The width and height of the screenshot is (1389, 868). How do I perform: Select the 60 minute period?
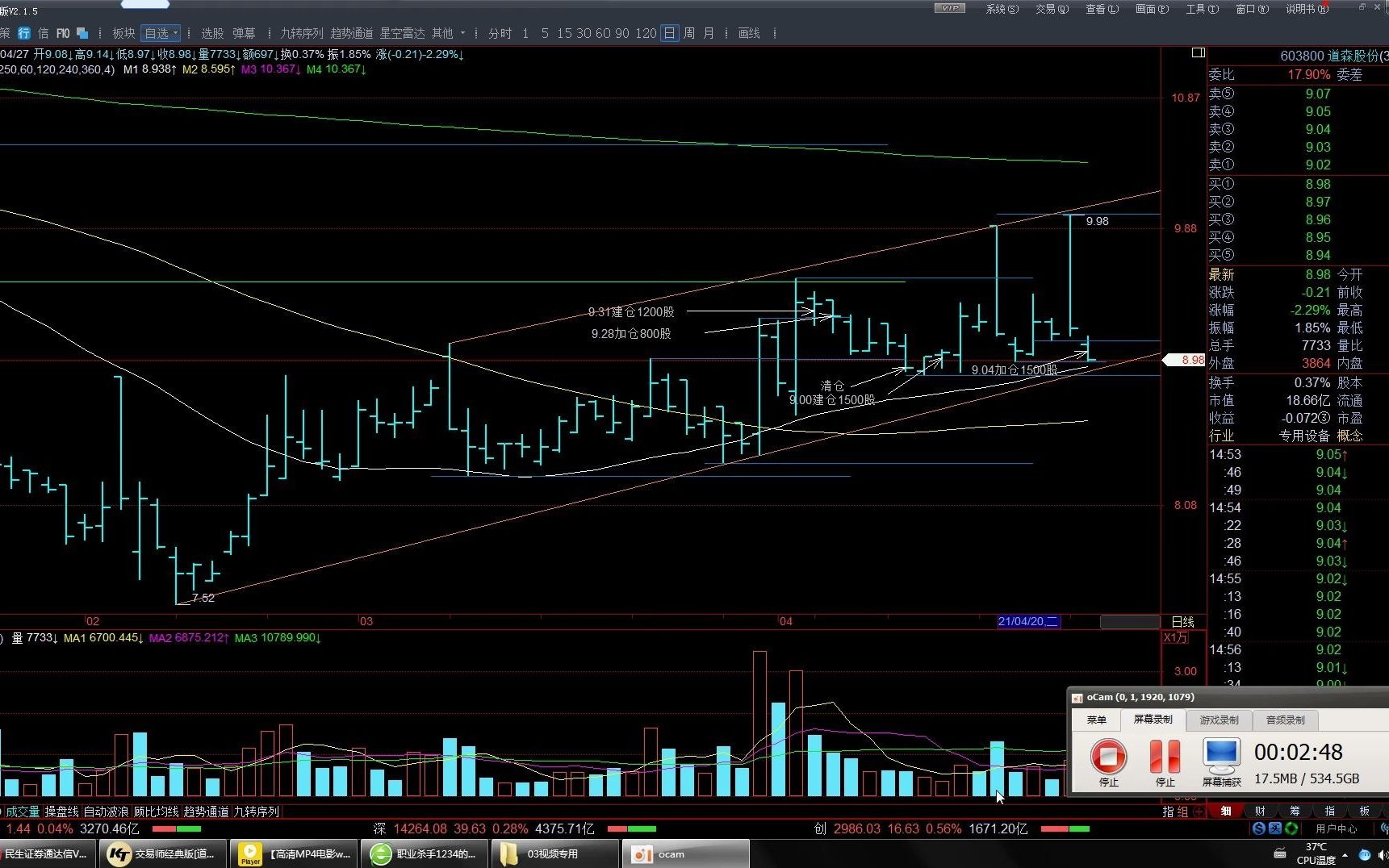coord(603,33)
